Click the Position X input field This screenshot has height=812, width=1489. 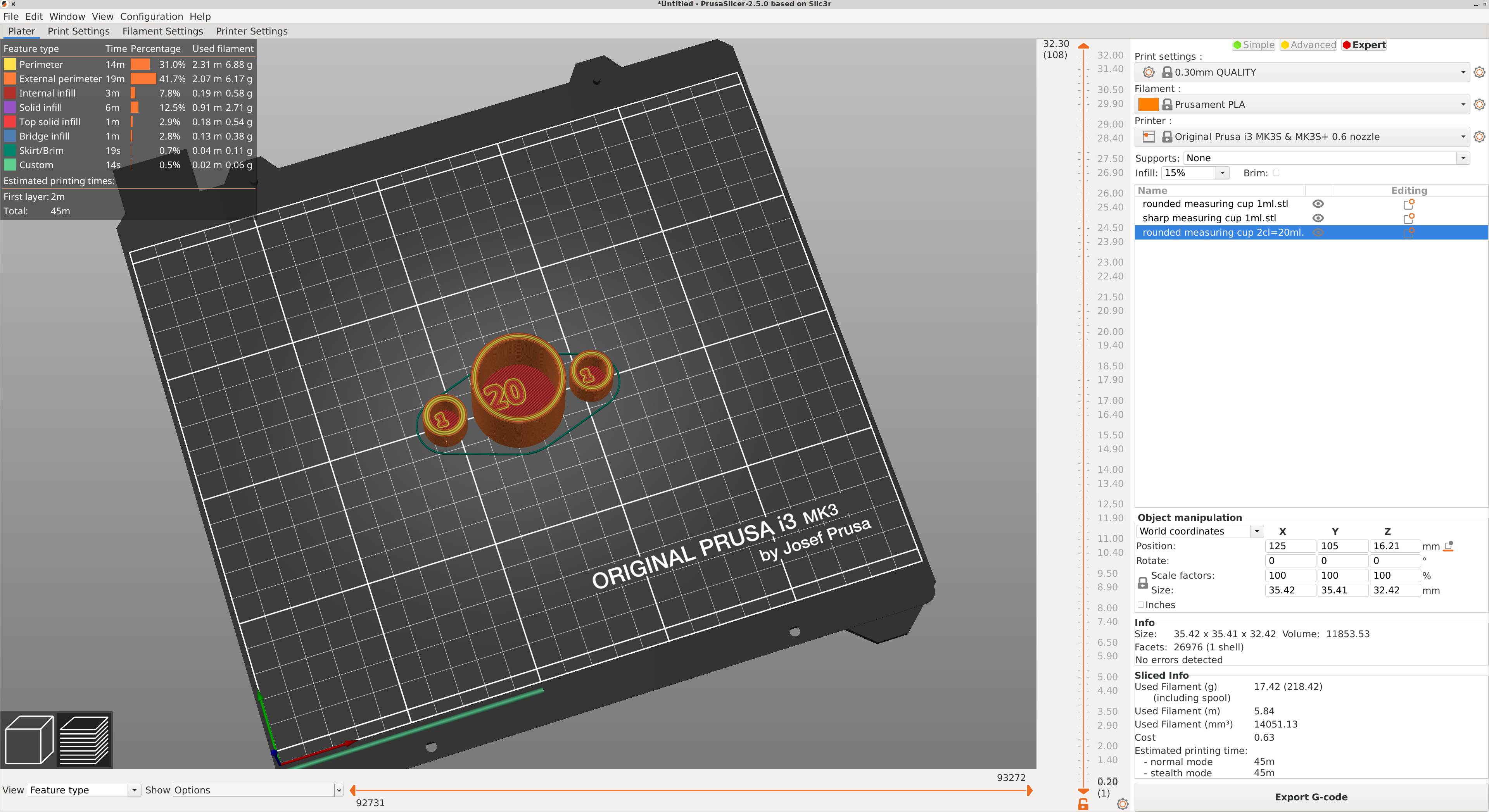pos(1290,546)
